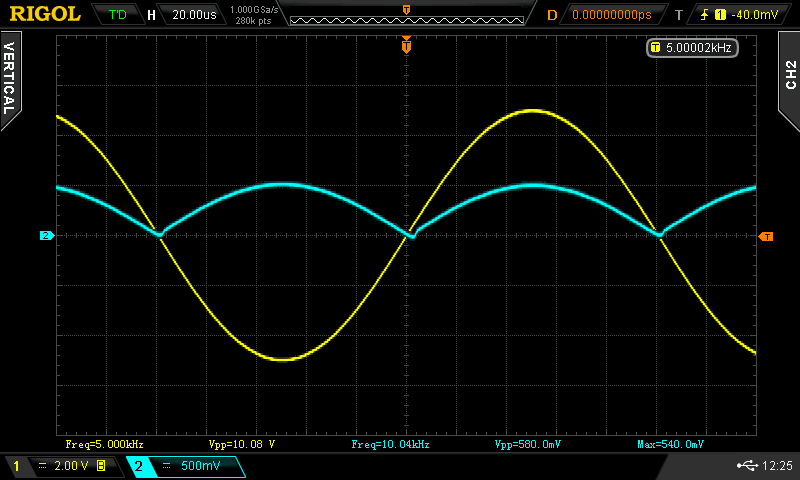Click the orange trigger level arrow on right edge

tap(766, 237)
